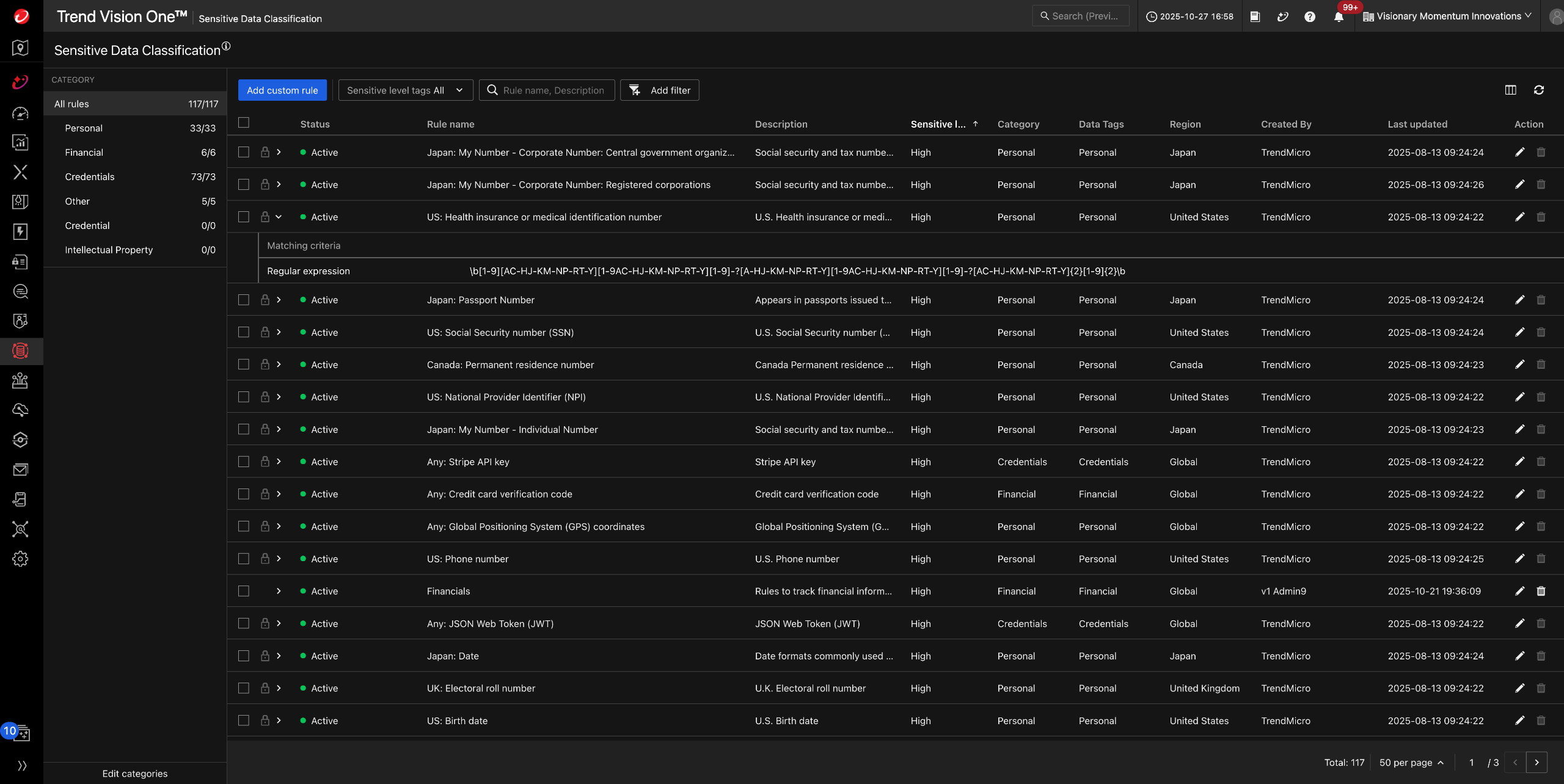Select the Financial category
Viewport: 1564px width, 784px height.
(x=84, y=153)
